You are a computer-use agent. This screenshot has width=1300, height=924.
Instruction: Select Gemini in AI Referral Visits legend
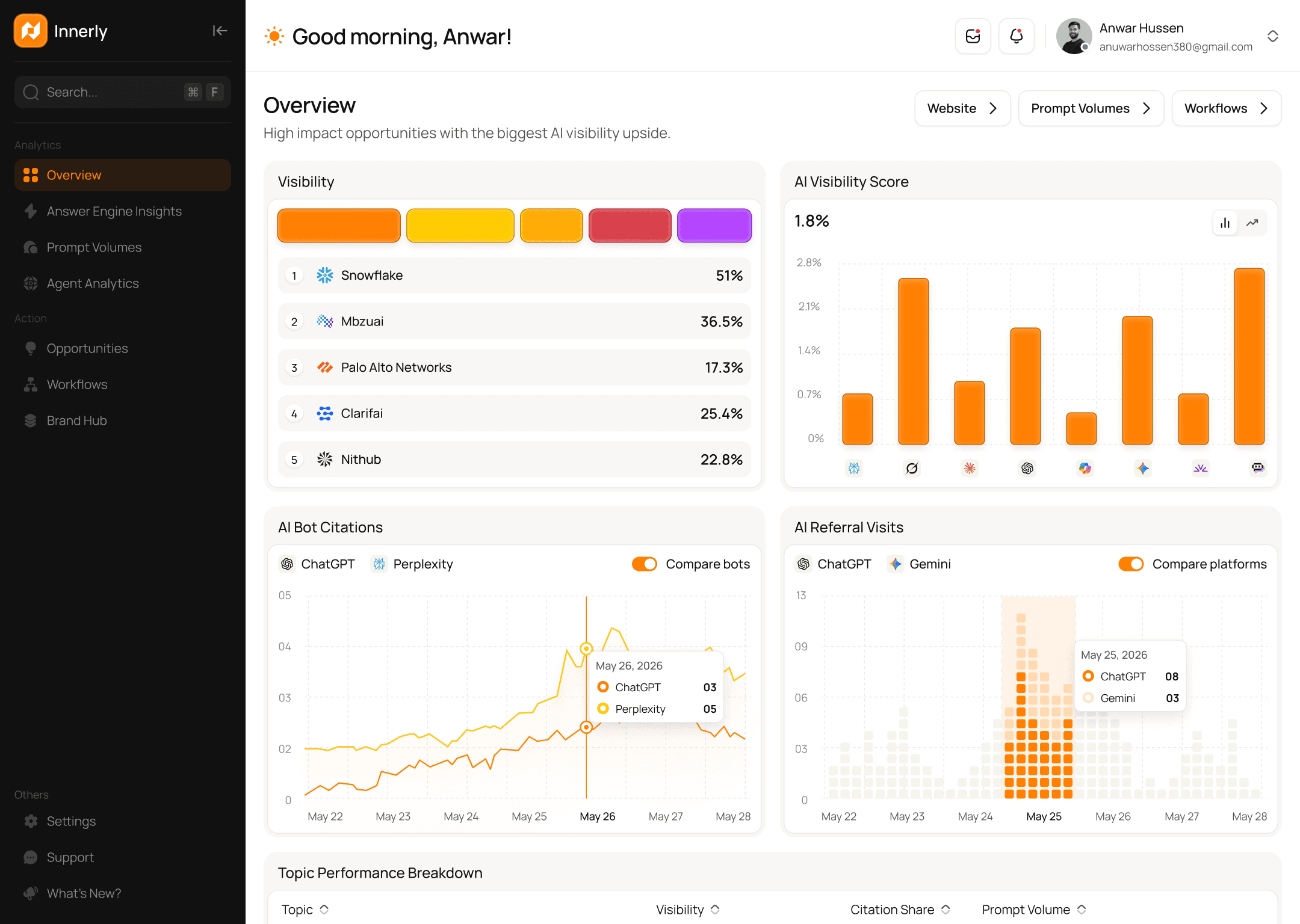920,564
